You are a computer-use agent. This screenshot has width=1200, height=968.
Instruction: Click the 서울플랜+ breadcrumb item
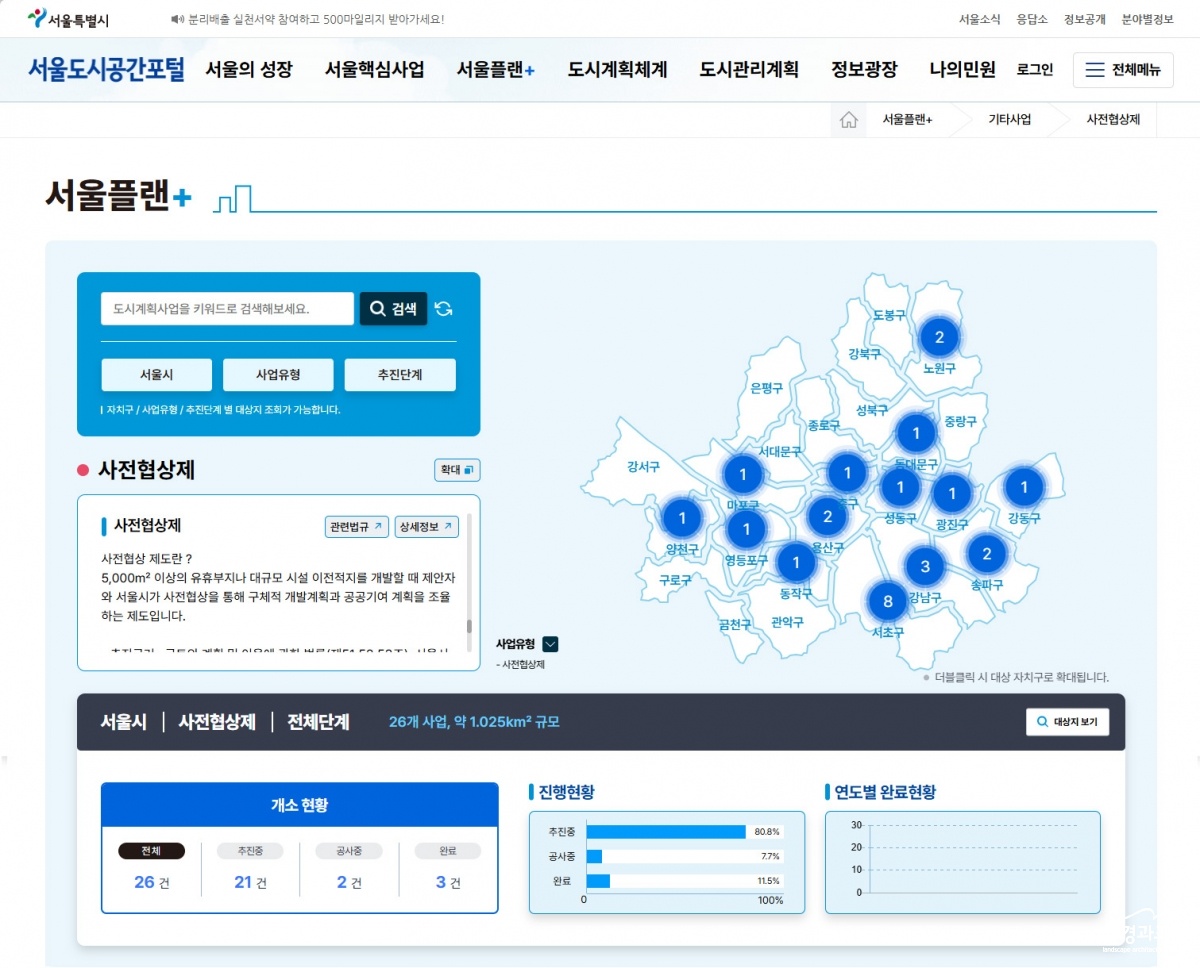[x=907, y=120]
